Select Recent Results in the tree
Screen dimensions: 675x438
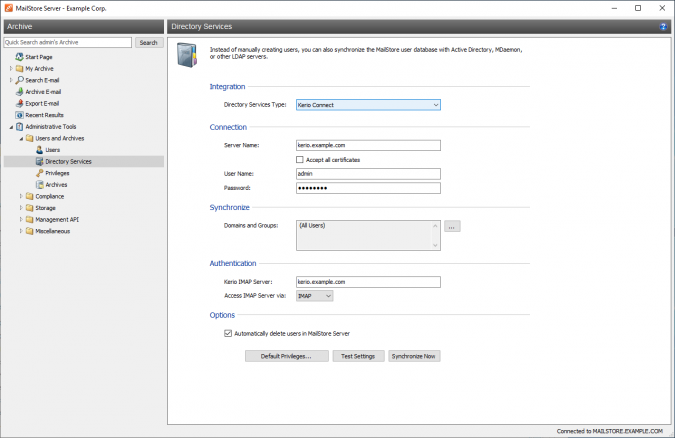pyautogui.click(x=44, y=115)
